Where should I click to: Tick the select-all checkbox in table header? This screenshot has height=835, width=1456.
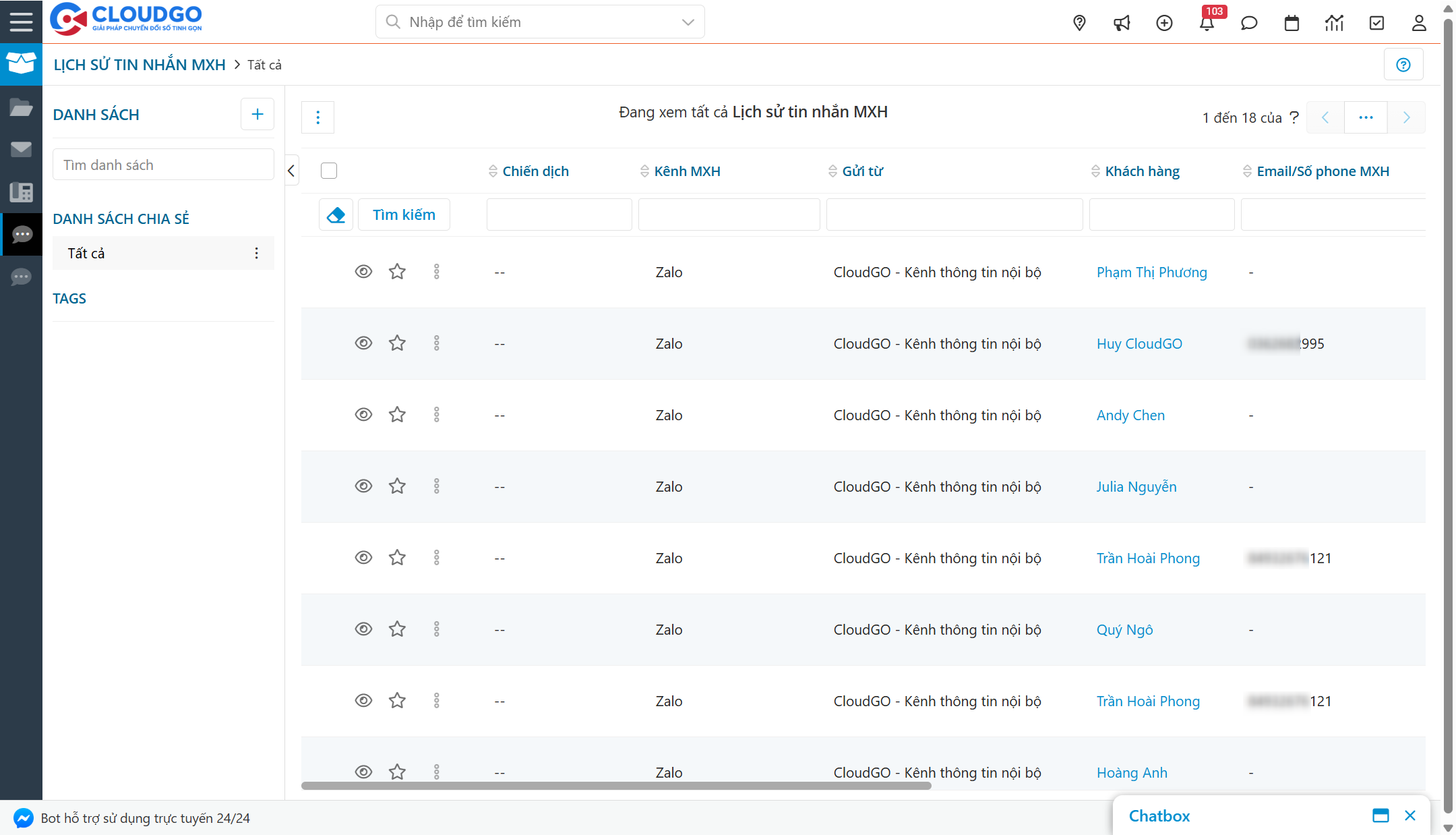329,171
